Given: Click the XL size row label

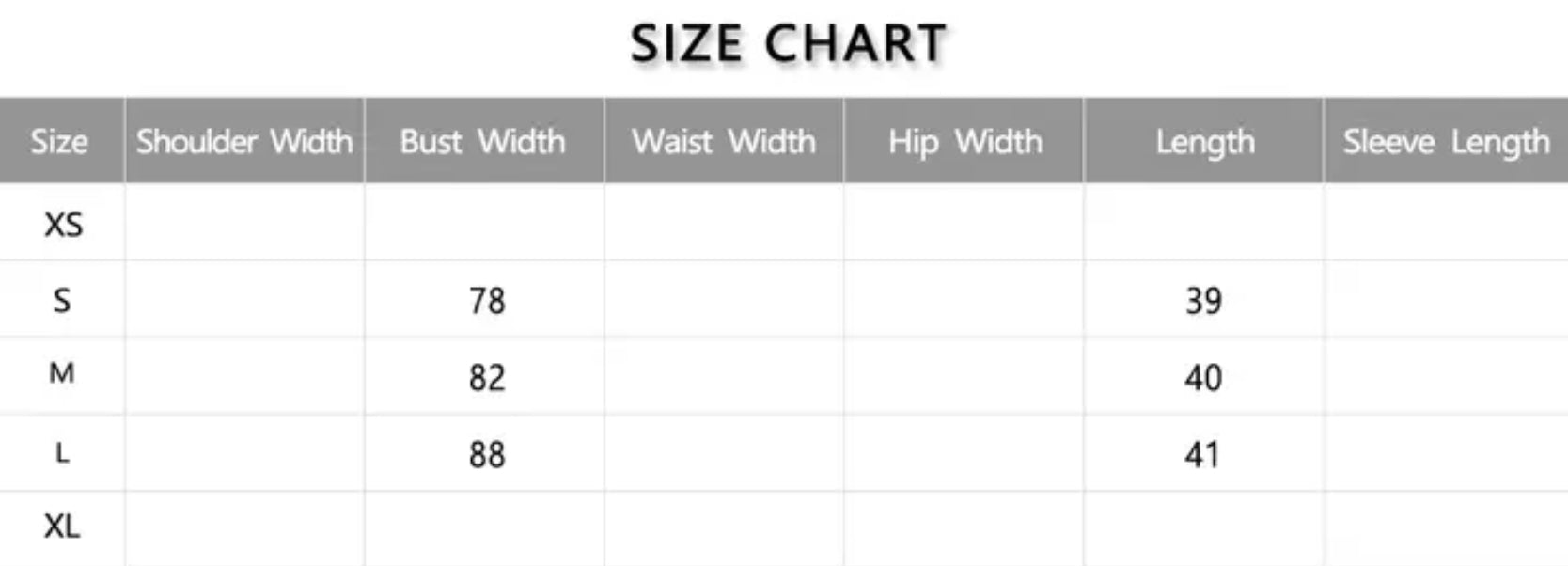Looking at the screenshot, I should tap(62, 527).
